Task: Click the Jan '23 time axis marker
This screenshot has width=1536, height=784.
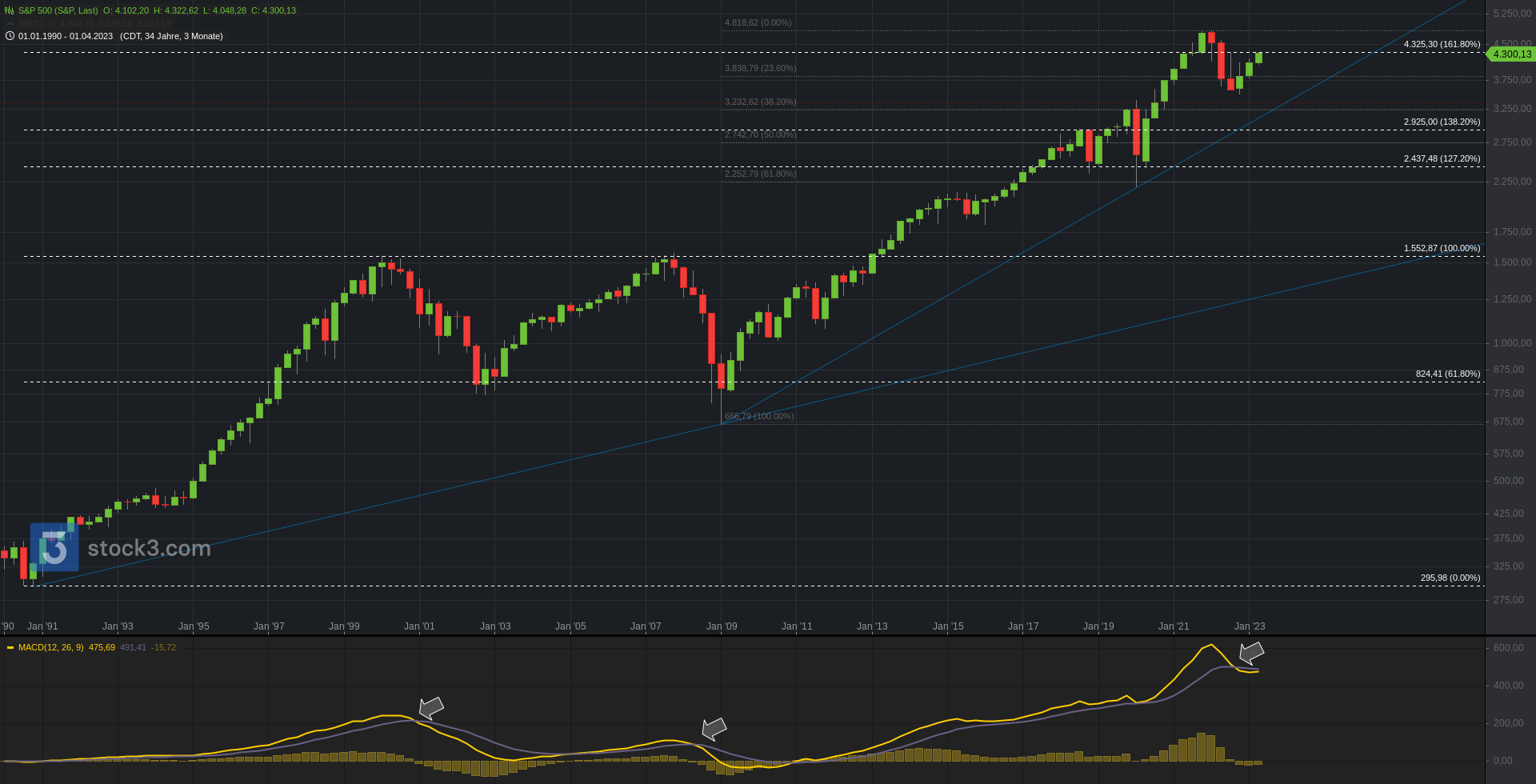Action: point(1249,626)
